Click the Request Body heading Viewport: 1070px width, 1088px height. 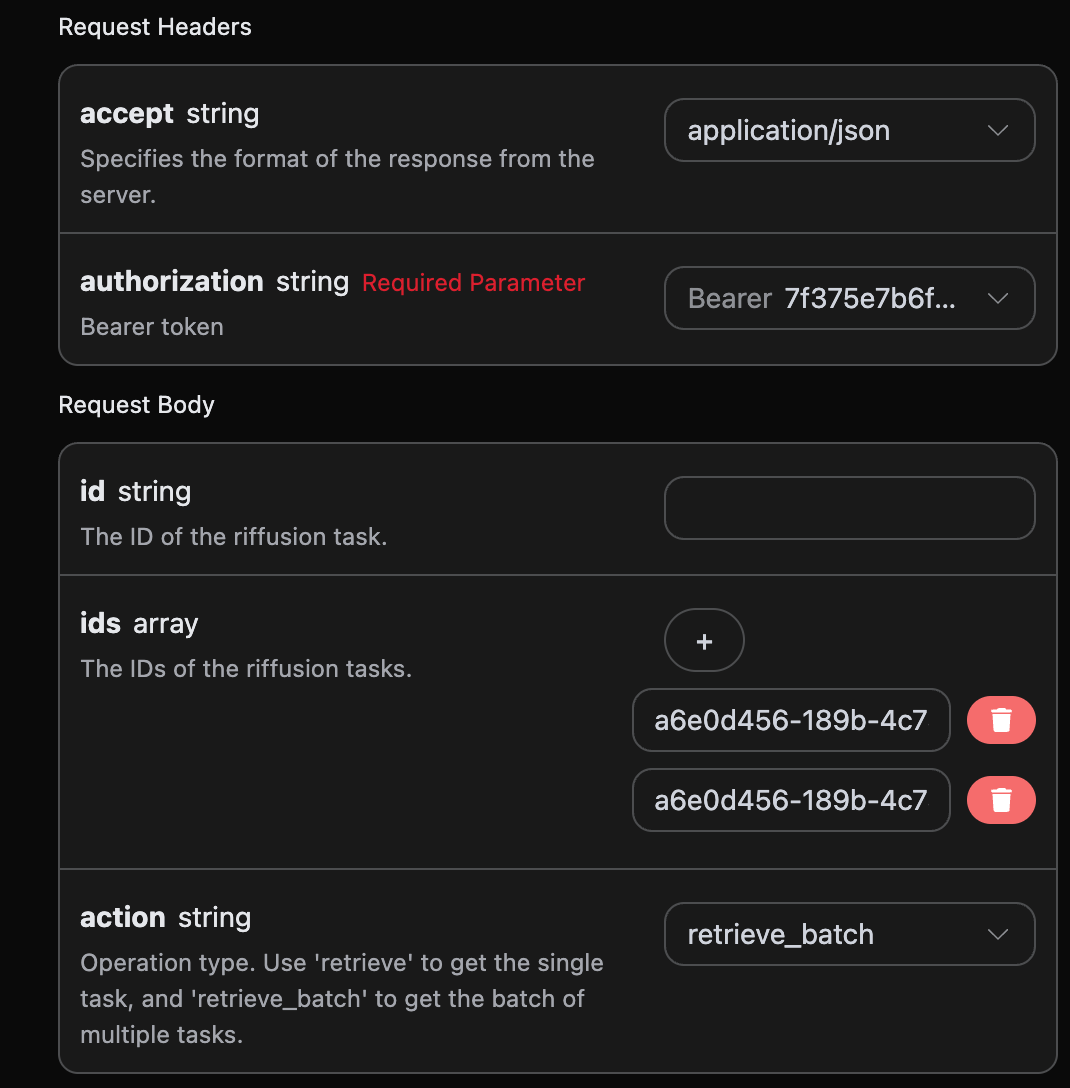[x=136, y=405]
